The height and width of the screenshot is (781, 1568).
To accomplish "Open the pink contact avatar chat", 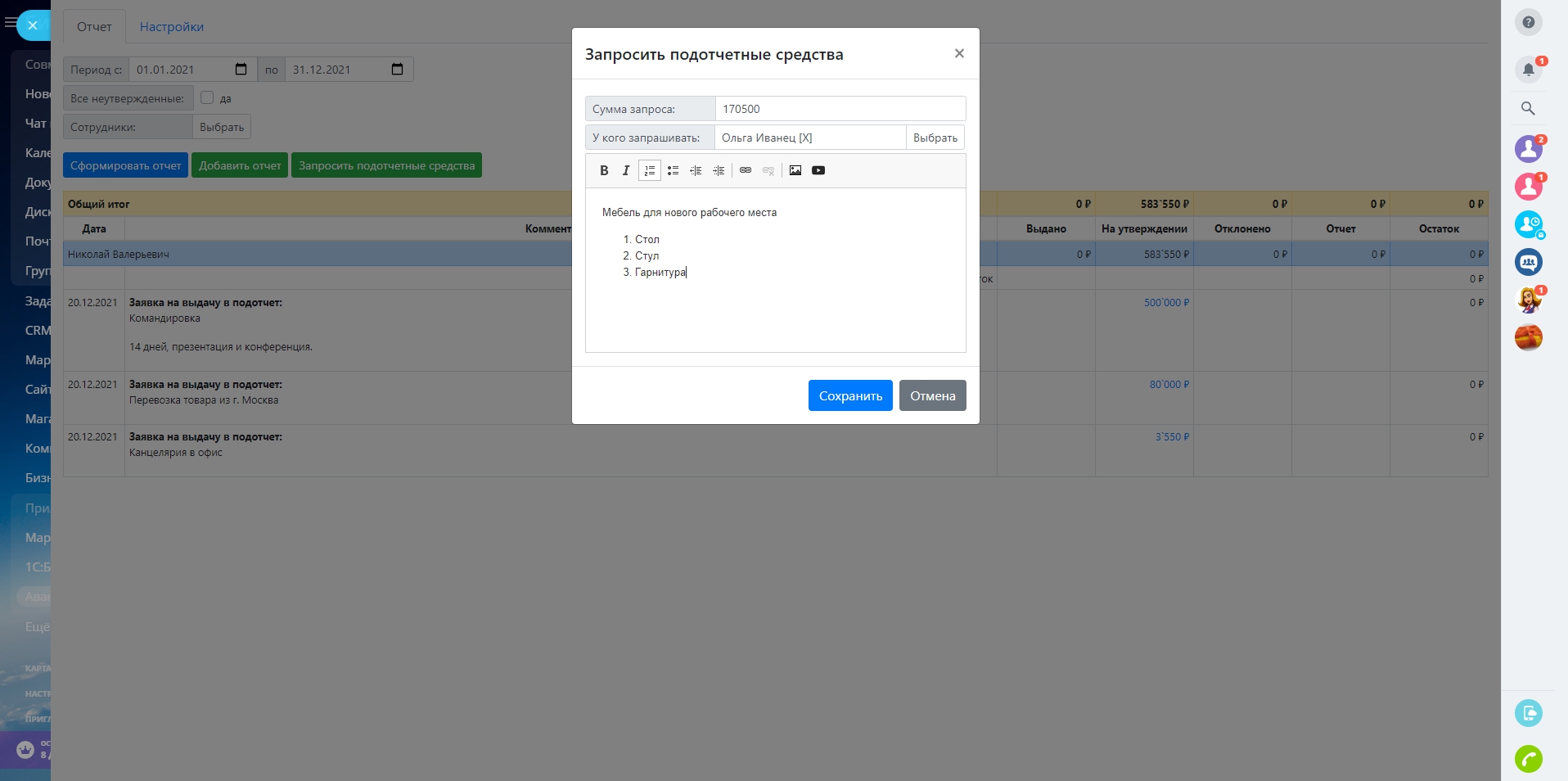I will point(1528,187).
